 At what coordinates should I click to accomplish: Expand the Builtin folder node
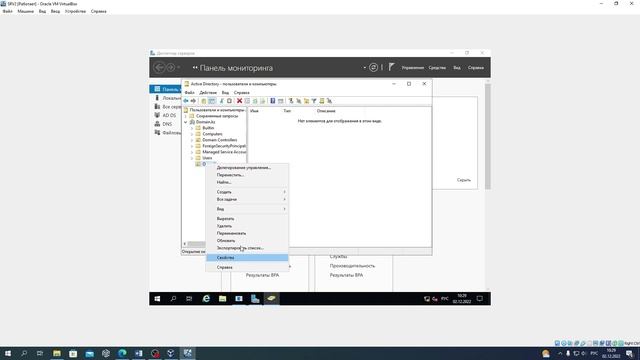[x=192, y=128]
